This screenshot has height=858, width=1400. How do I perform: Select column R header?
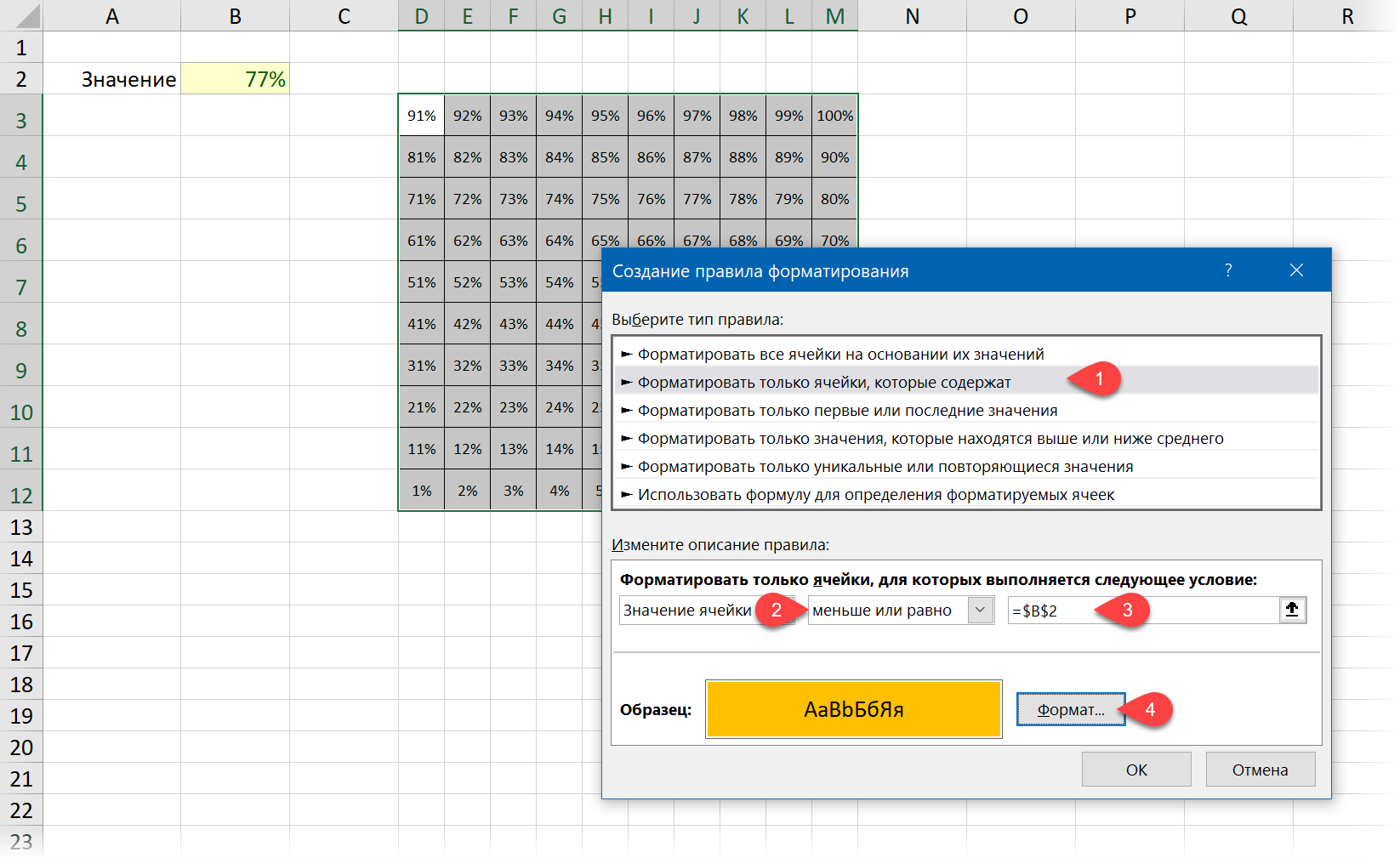click(x=1347, y=16)
